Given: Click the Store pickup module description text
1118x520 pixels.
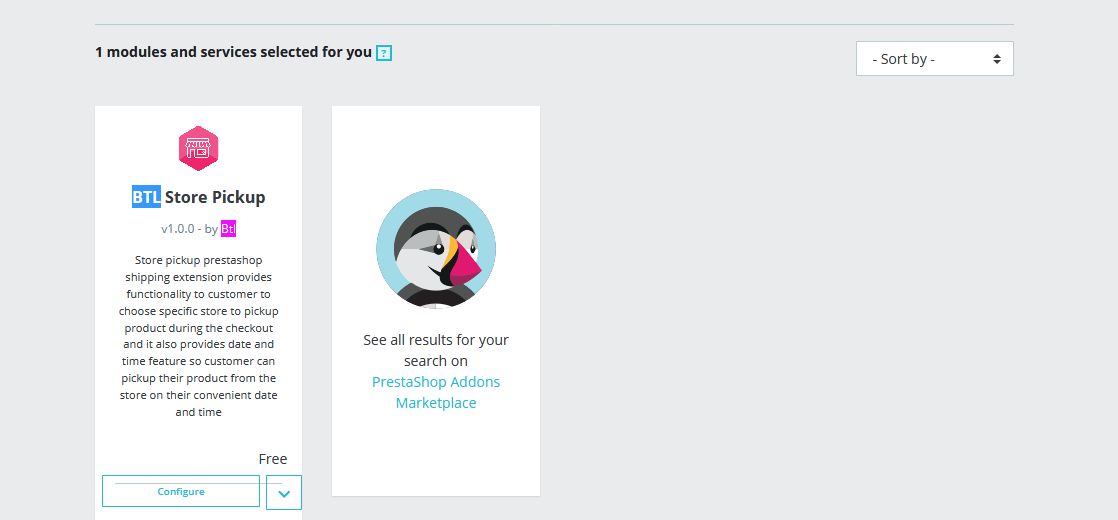Looking at the screenshot, I should coord(198,335).
